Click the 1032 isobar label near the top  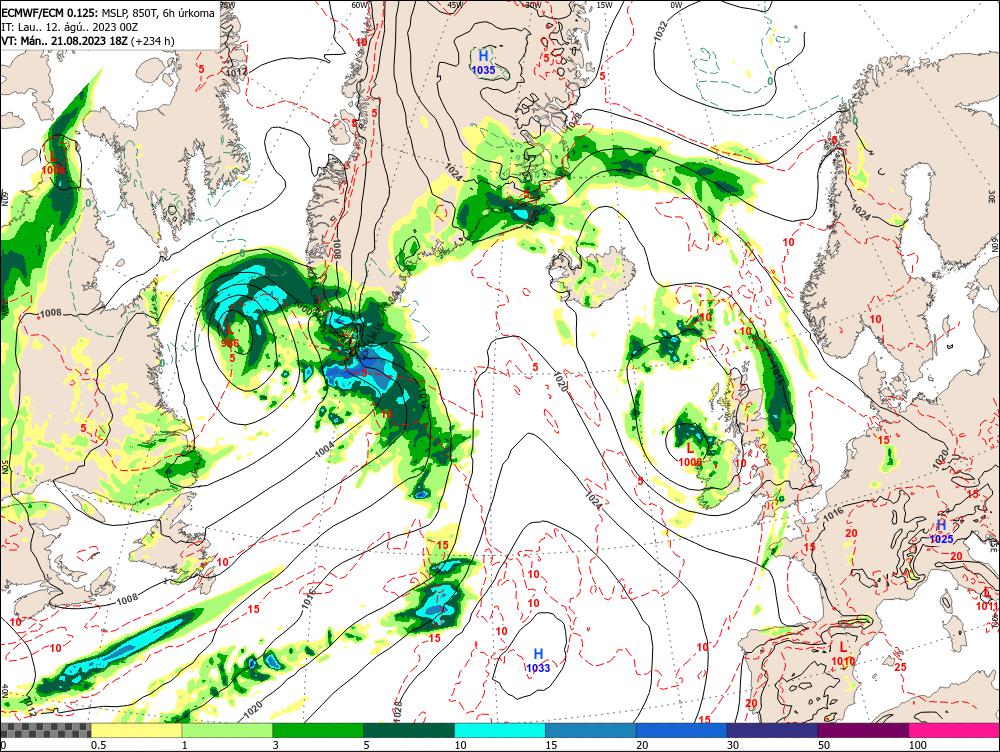pos(661,31)
